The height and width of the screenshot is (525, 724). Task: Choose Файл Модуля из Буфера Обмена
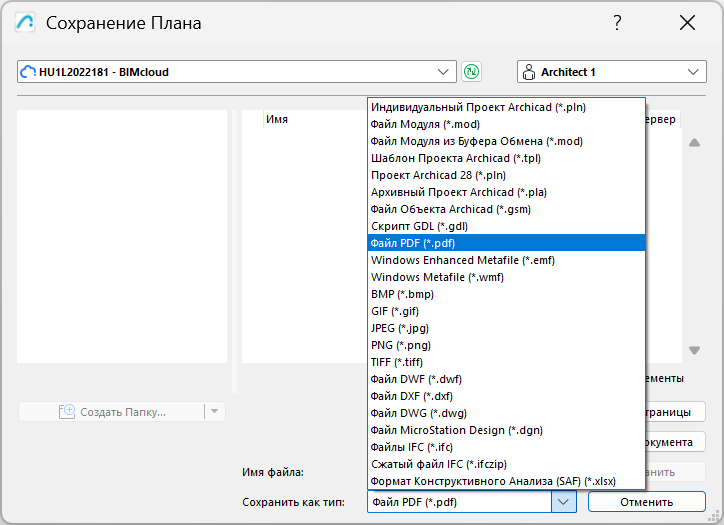click(507, 141)
